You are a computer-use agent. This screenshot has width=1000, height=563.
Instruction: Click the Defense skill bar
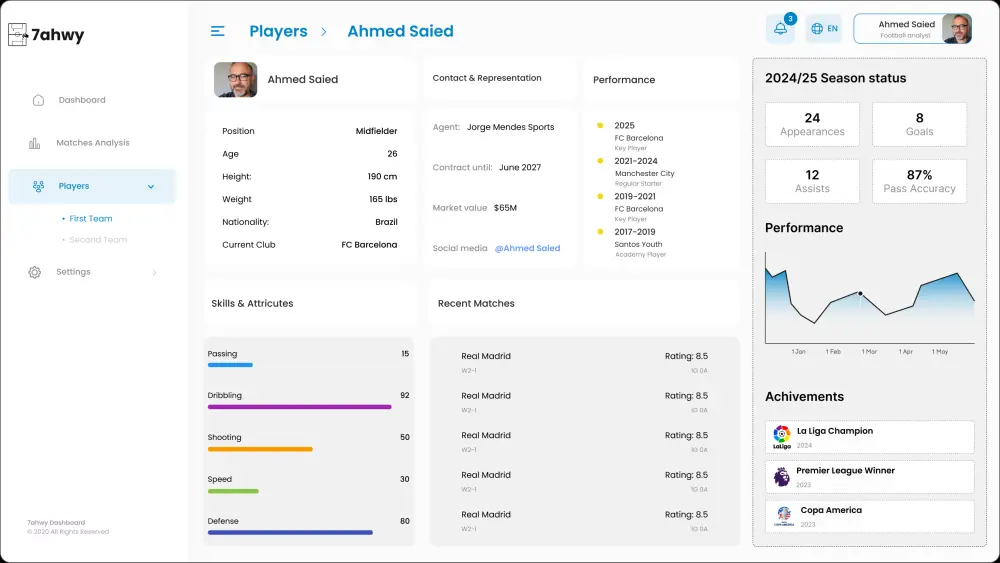[290, 532]
